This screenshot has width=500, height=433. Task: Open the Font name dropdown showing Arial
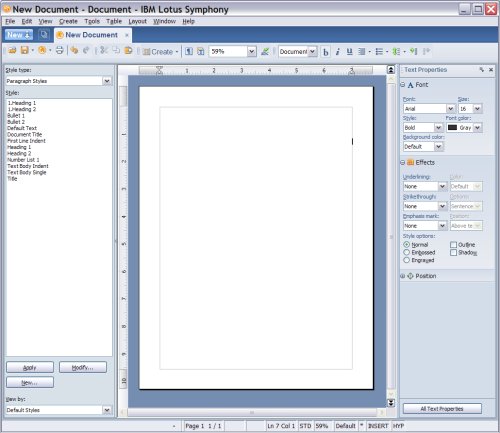pos(450,109)
